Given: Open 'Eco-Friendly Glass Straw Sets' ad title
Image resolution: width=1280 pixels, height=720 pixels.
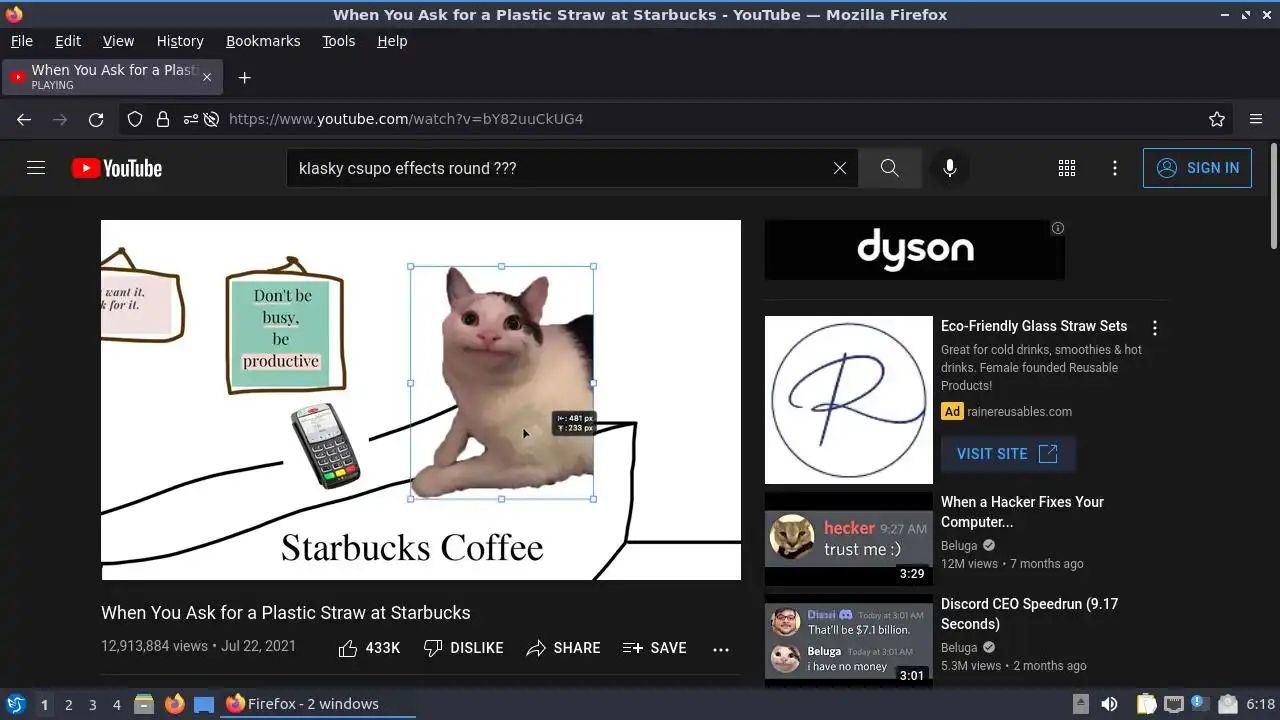Looking at the screenshot, I should [x=1034, y=326].
